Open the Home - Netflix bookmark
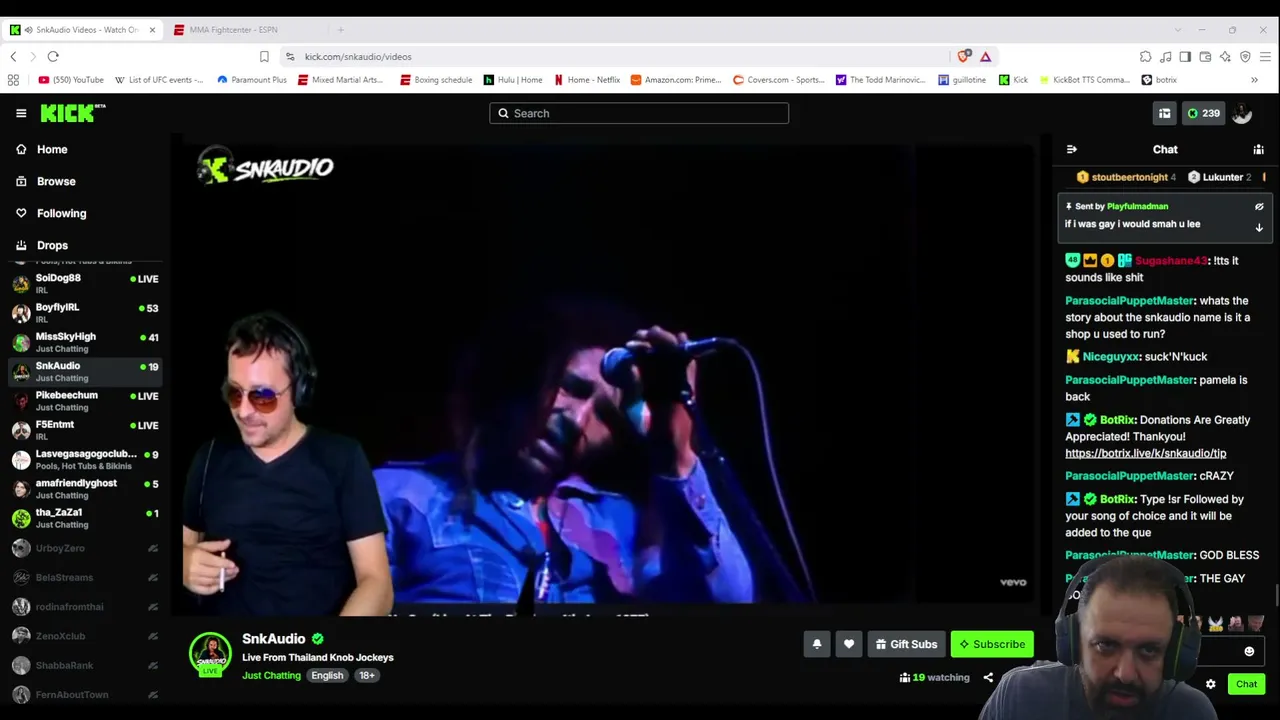Screen dimensions: 1280x720 point(587,80)
